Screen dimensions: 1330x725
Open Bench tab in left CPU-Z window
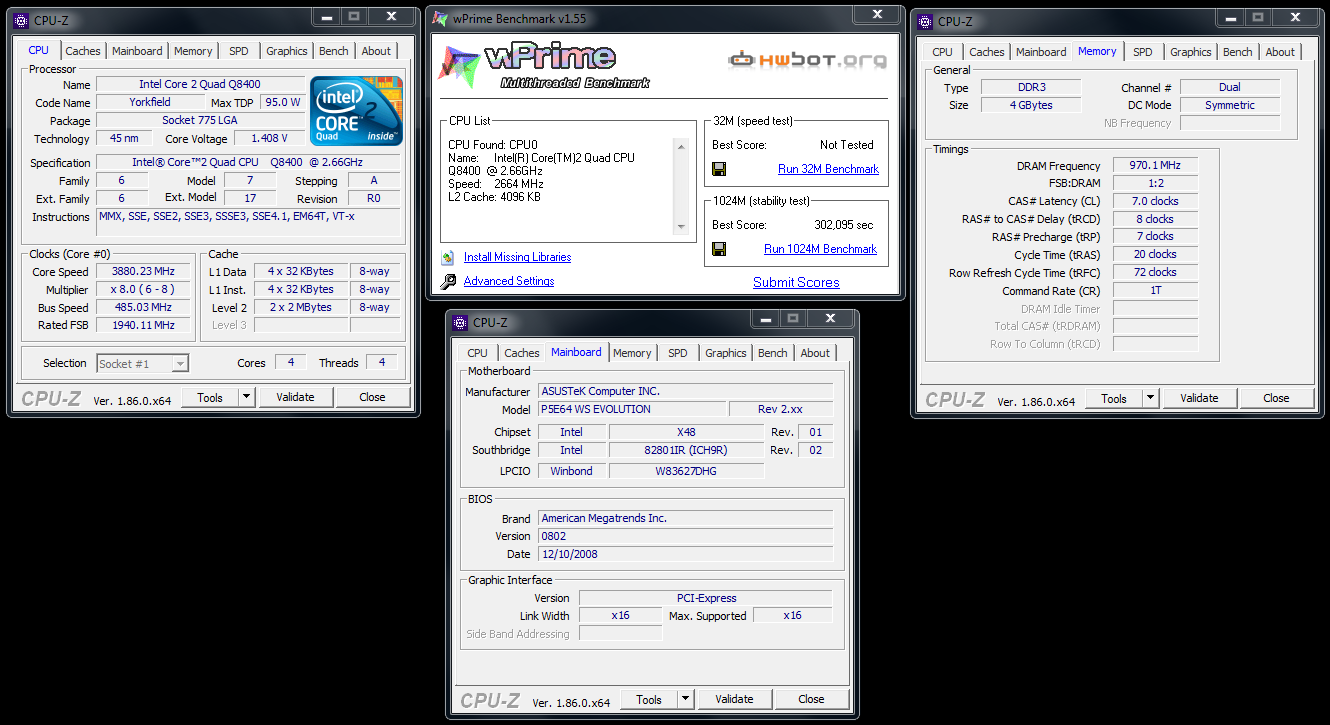(334, 51)
